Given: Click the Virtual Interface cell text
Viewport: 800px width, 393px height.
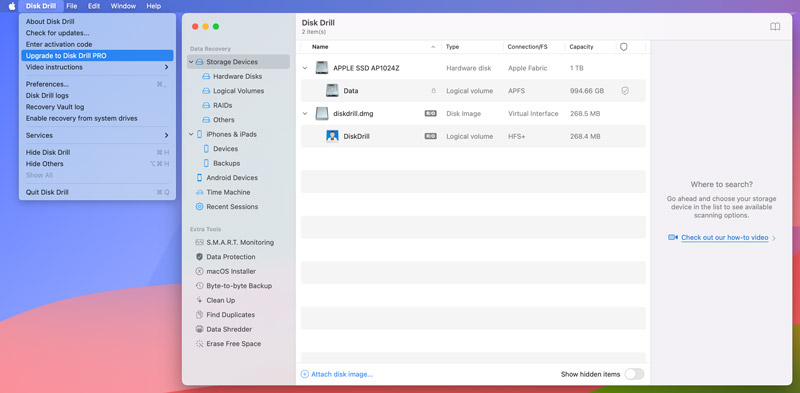Looking at the screenshot, I should [533, 113].
